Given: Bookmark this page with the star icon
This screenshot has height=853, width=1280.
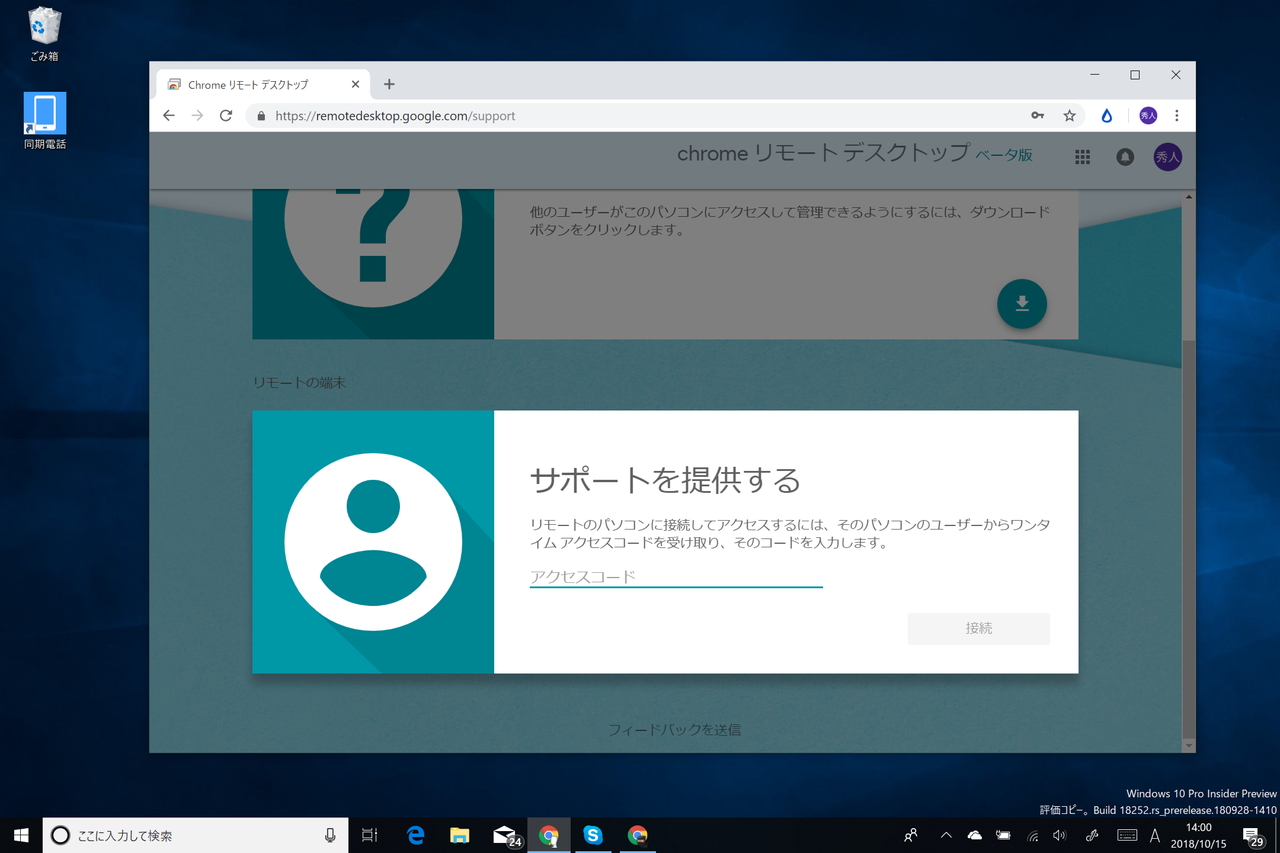Looking at the screenshot, I should [x=1070, y=115].
